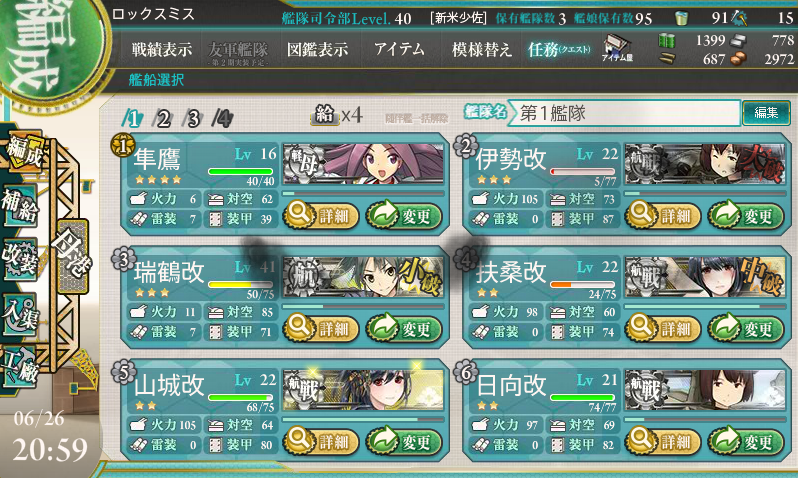The width and height of the screenshot is (798, 478).
Task: Click 変更 change for 伊勢改
Action: pyautogui.click(x=746, y=216)
